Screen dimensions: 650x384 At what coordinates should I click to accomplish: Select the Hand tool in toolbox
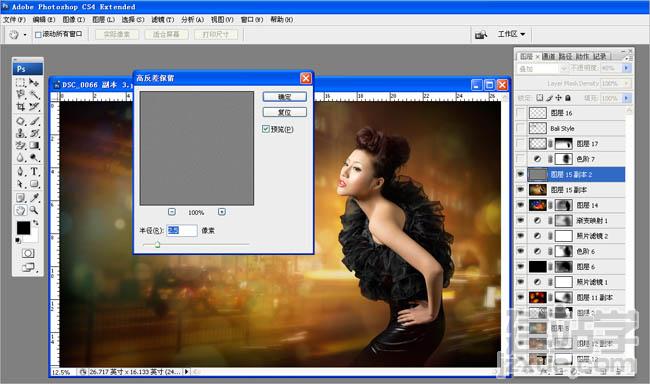point(20,210)
